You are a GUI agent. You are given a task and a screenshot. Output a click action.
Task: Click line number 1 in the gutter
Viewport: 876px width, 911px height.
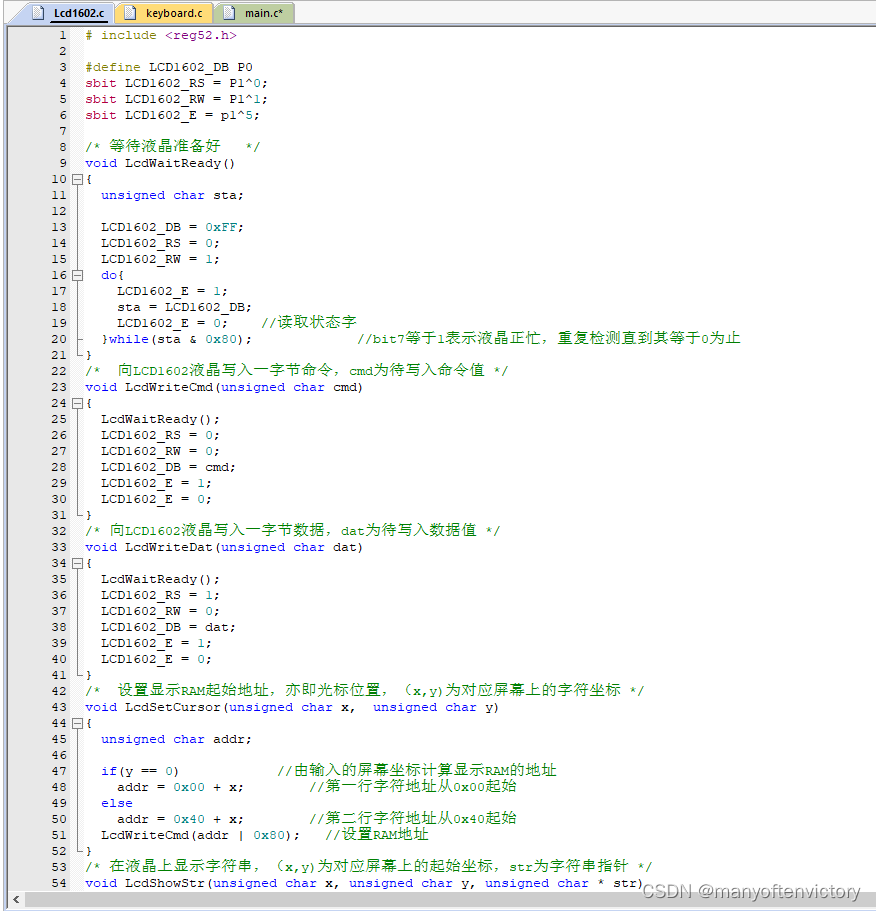click(x=62, y=35)
